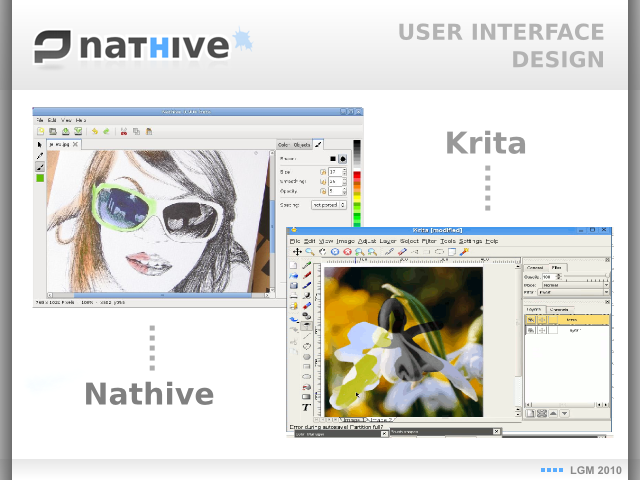This screenshot has width=640, height=480.
Task: Click the Copy icon in Nathive toolbar
Action: 136,131
